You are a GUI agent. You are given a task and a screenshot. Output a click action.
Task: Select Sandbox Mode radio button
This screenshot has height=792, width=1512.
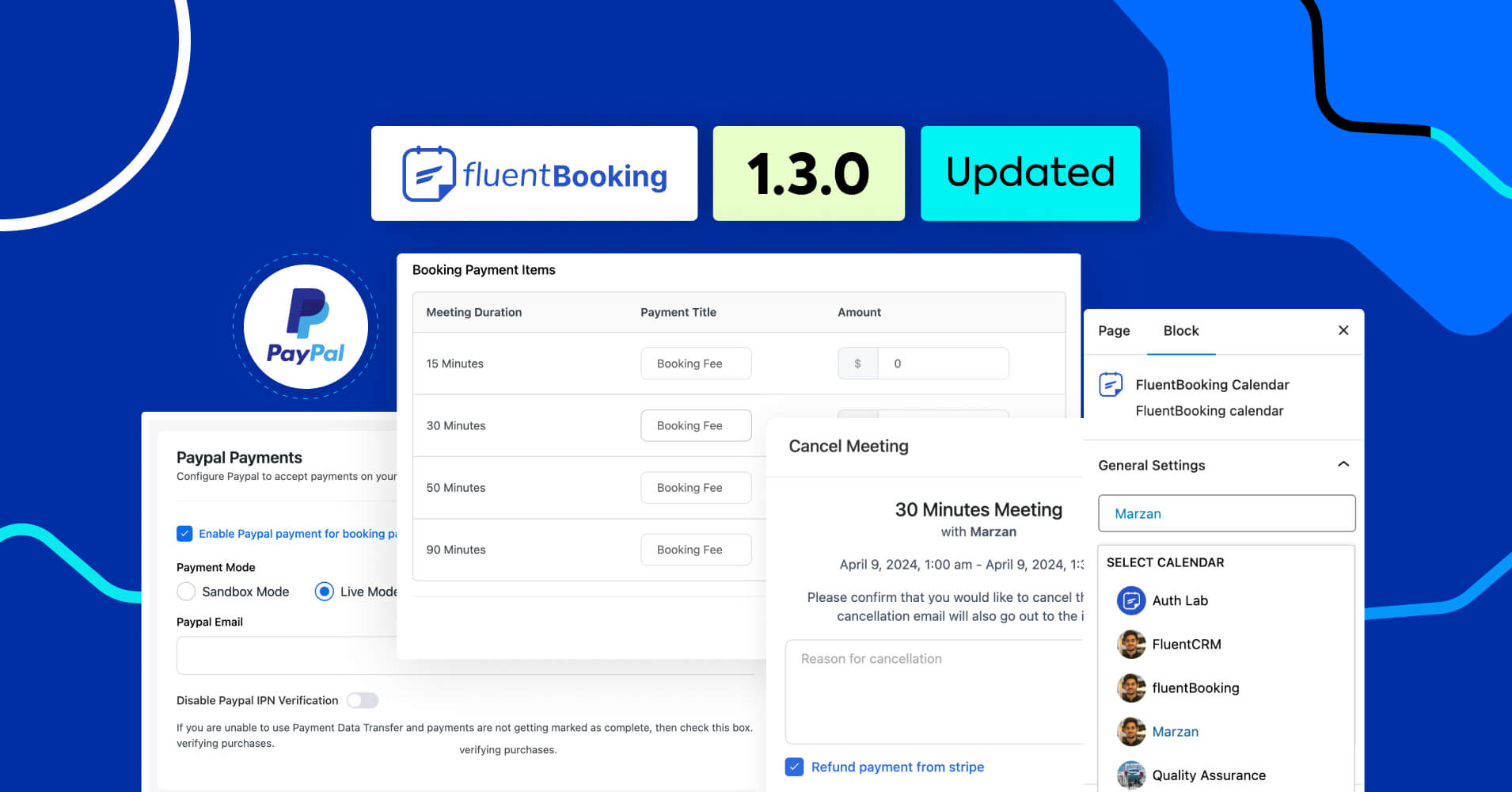(186, 592)
